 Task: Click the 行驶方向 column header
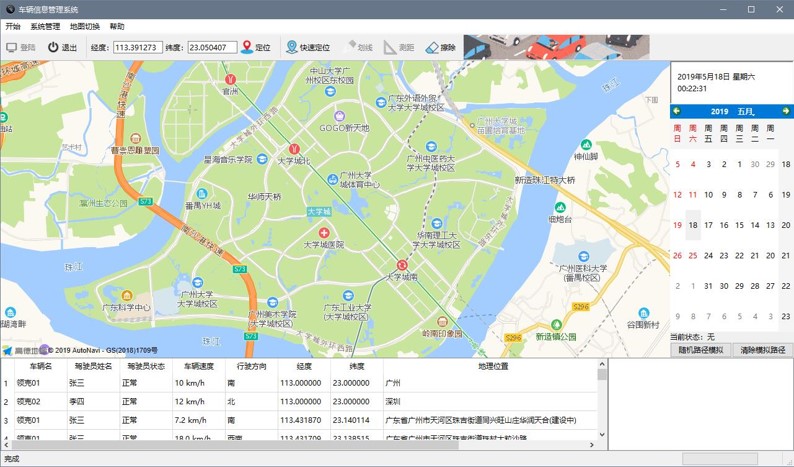pos(251,366)
